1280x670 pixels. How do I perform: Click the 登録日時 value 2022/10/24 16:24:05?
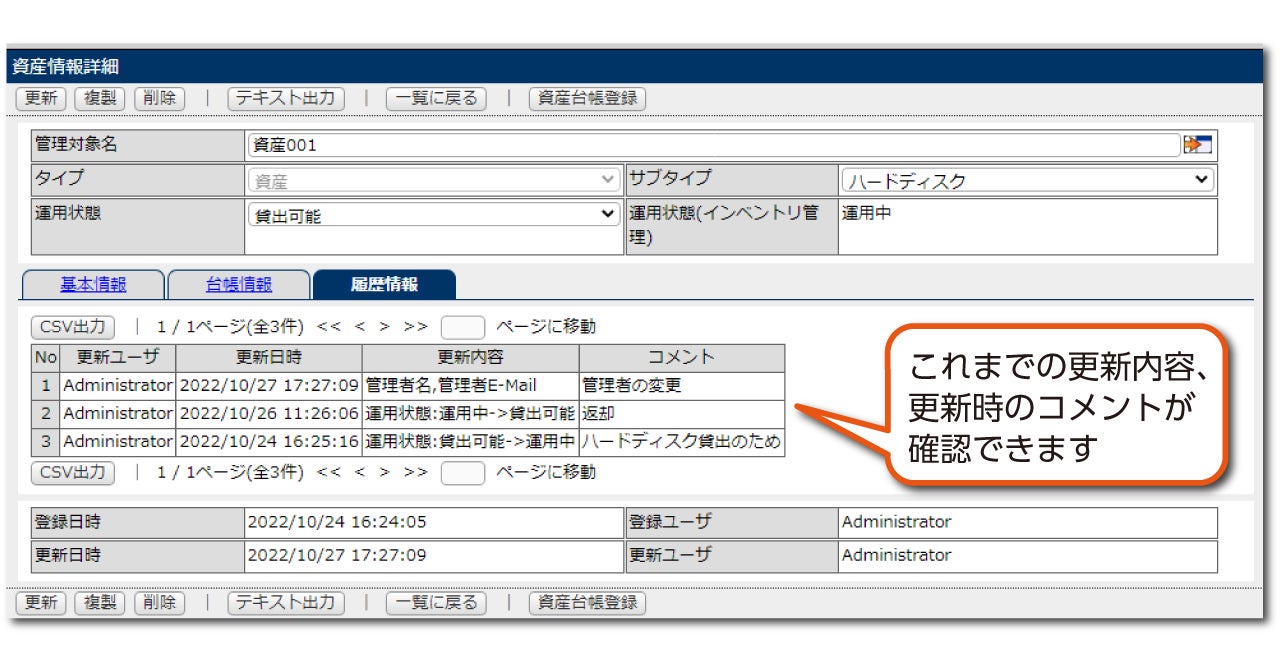click(337, 522)
